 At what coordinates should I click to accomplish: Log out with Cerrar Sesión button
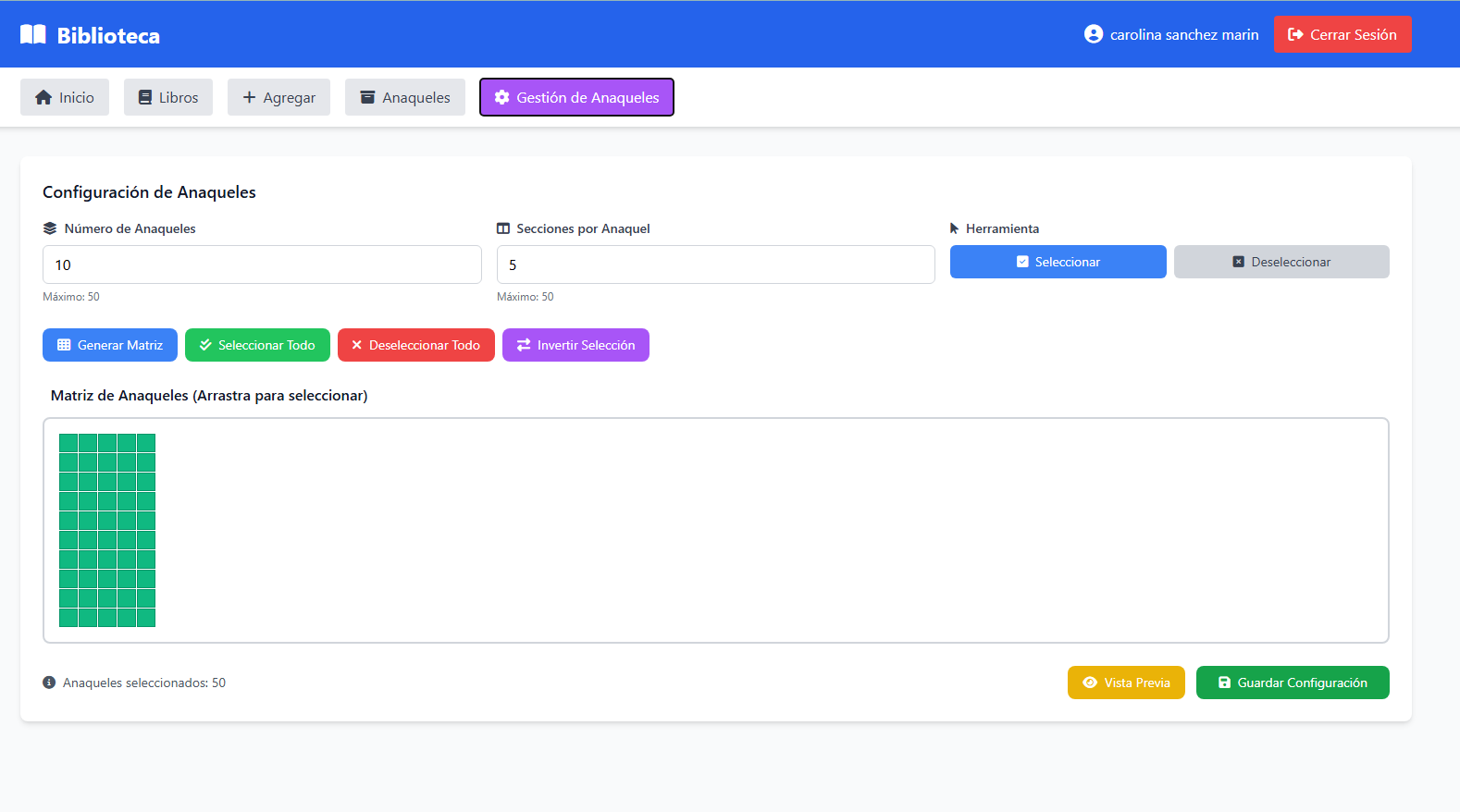point(1342,35)
